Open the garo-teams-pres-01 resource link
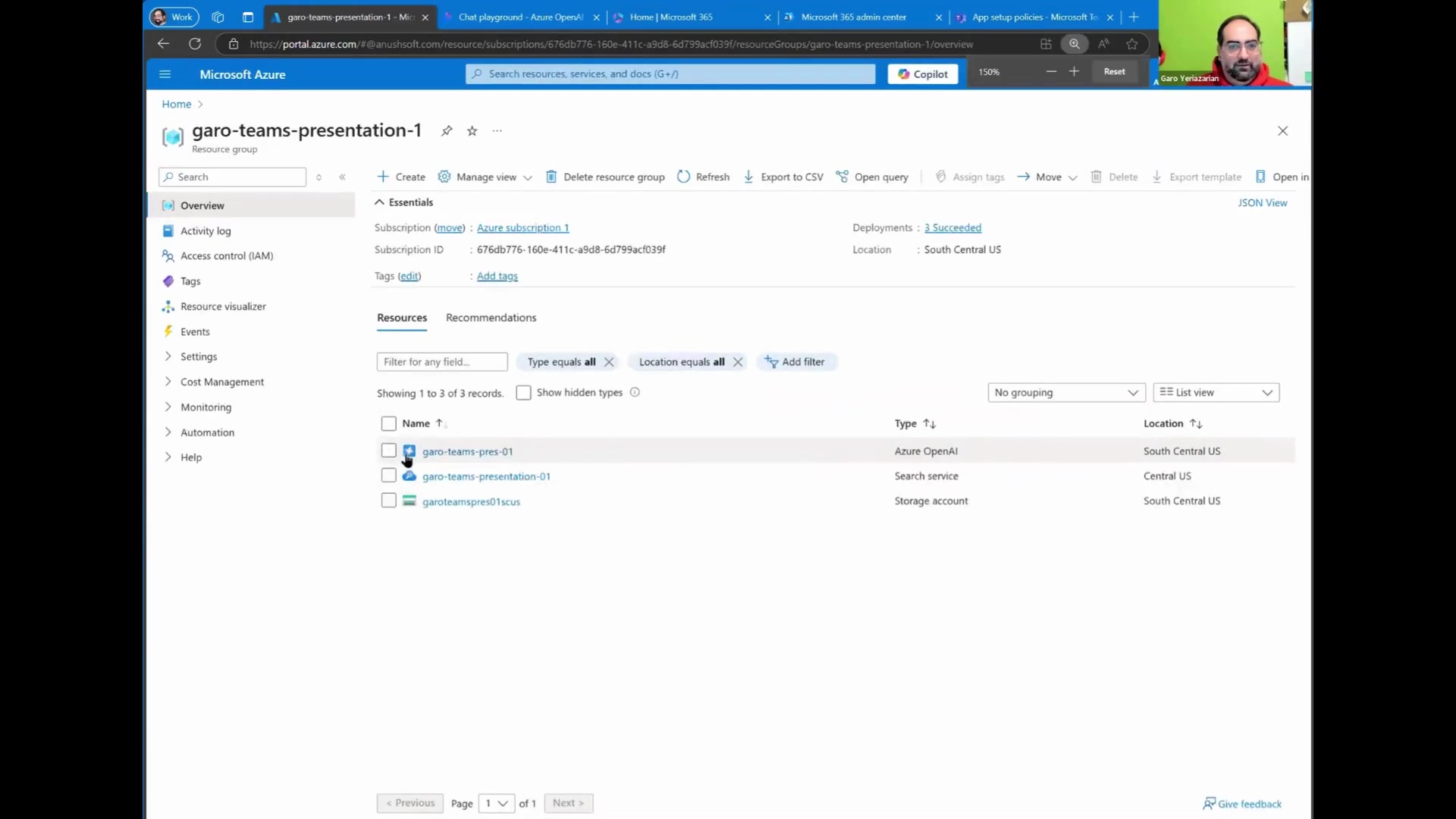Screen dimensions: 1456x819 coord(467,451)
